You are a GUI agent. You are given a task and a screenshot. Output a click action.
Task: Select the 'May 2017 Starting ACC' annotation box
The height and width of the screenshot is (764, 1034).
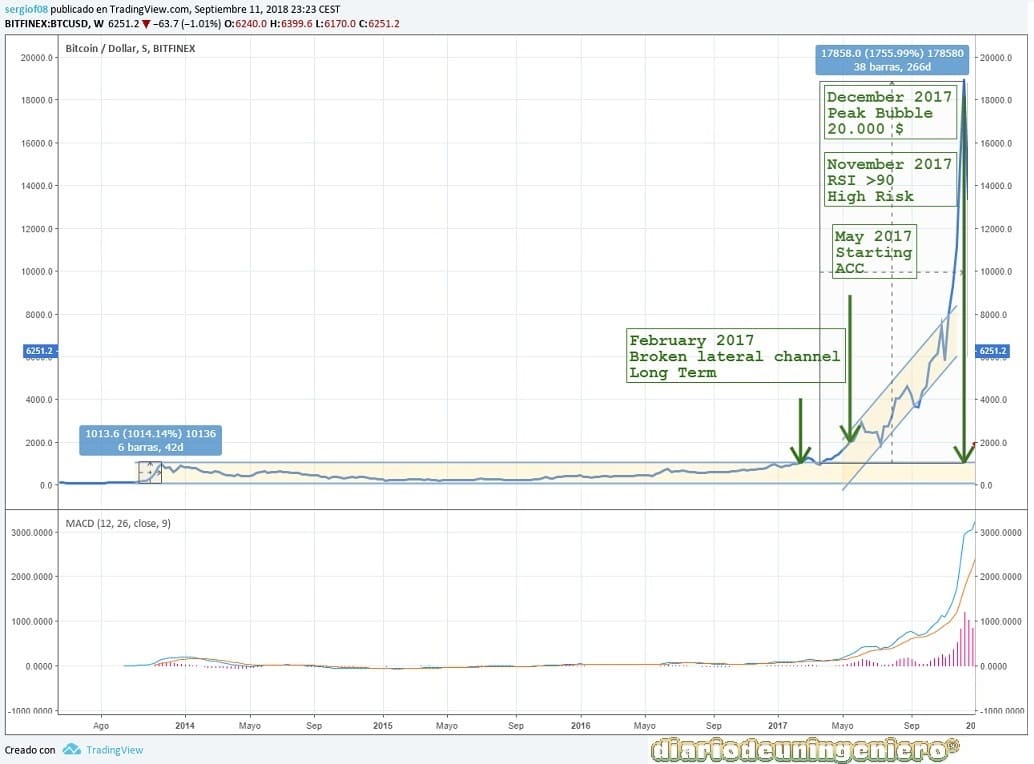pyautogui.click(x=874, y=252)
